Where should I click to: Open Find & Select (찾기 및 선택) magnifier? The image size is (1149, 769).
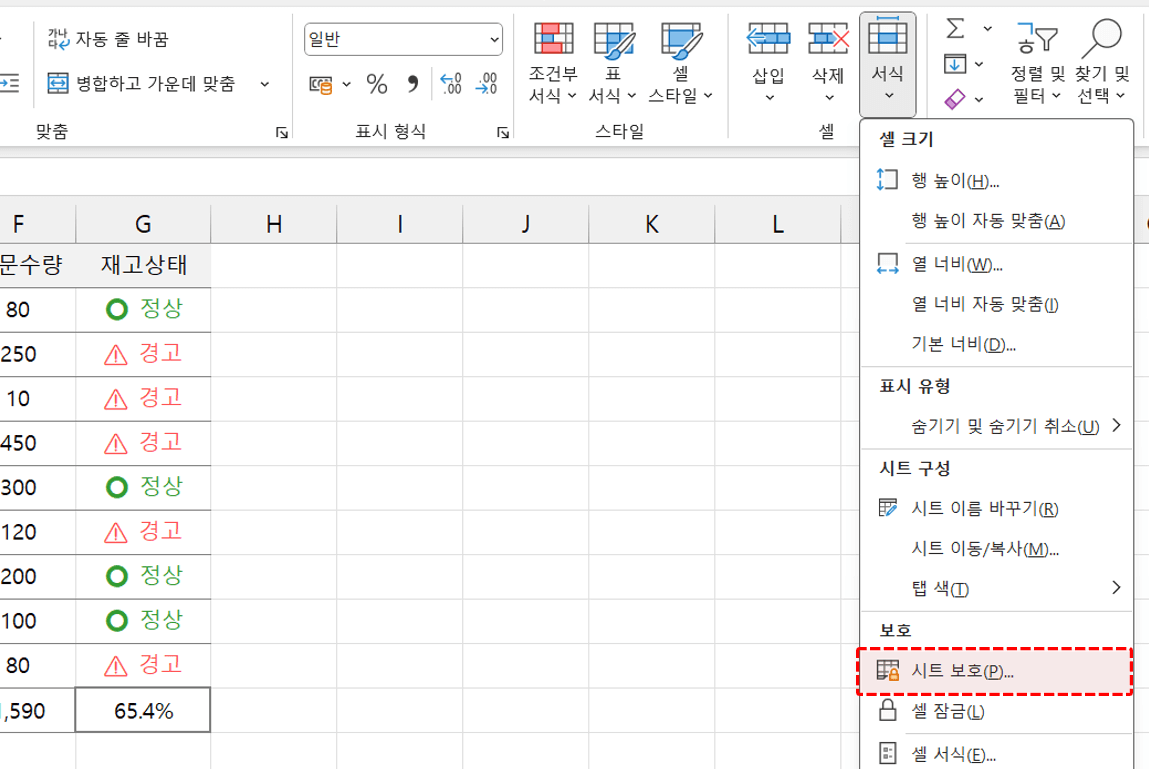[1102, 40]
